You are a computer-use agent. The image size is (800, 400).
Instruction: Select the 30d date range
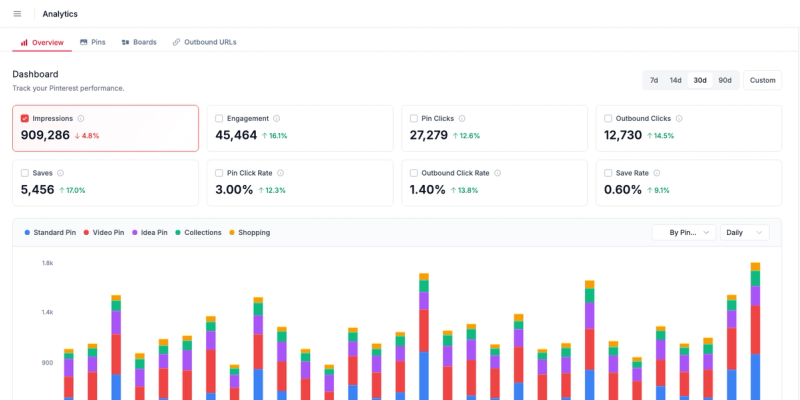(700, 80)
